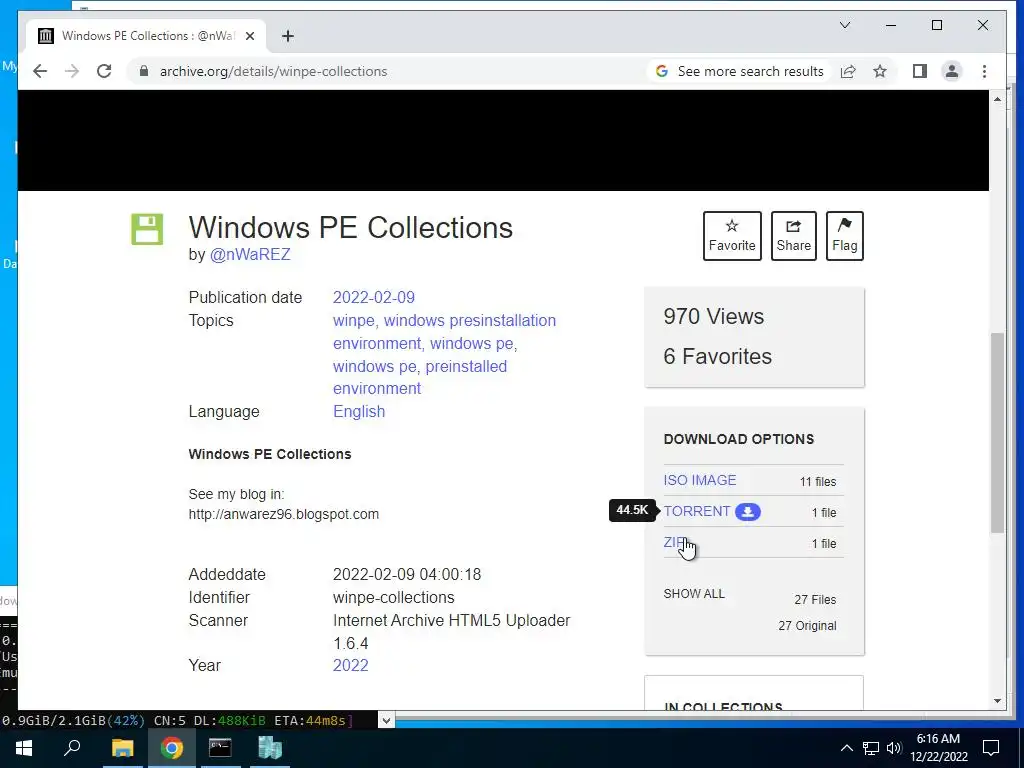Favorite this archive item
Viewport: 1024px width, 768px height.
[732, 236]
